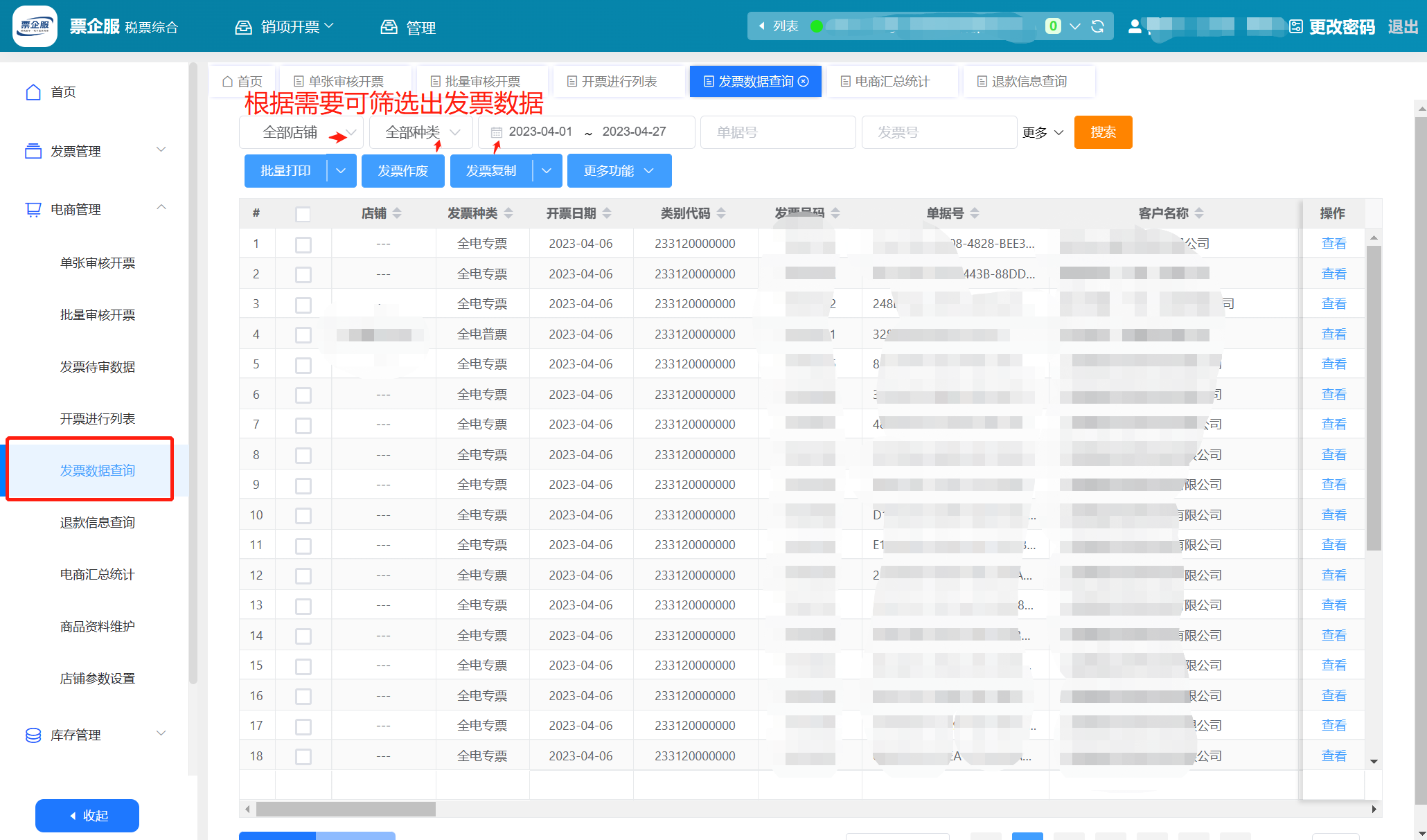Open the 销项开票 top menu
Screen dimensions: 1427x840
[x=285, y=27]
